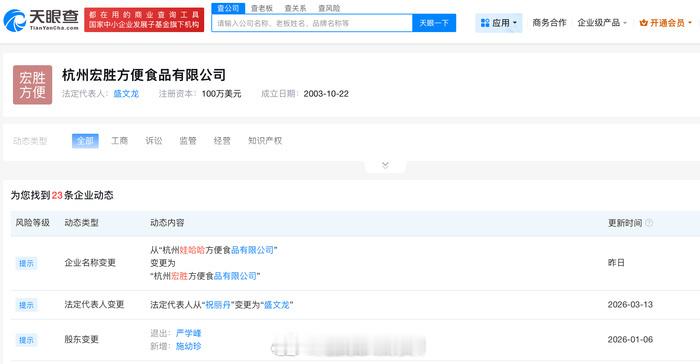Click the 股东变更 dynamic type cell
Screen dimensions: 700x364
pyautogui.click(x=81, y=339)
